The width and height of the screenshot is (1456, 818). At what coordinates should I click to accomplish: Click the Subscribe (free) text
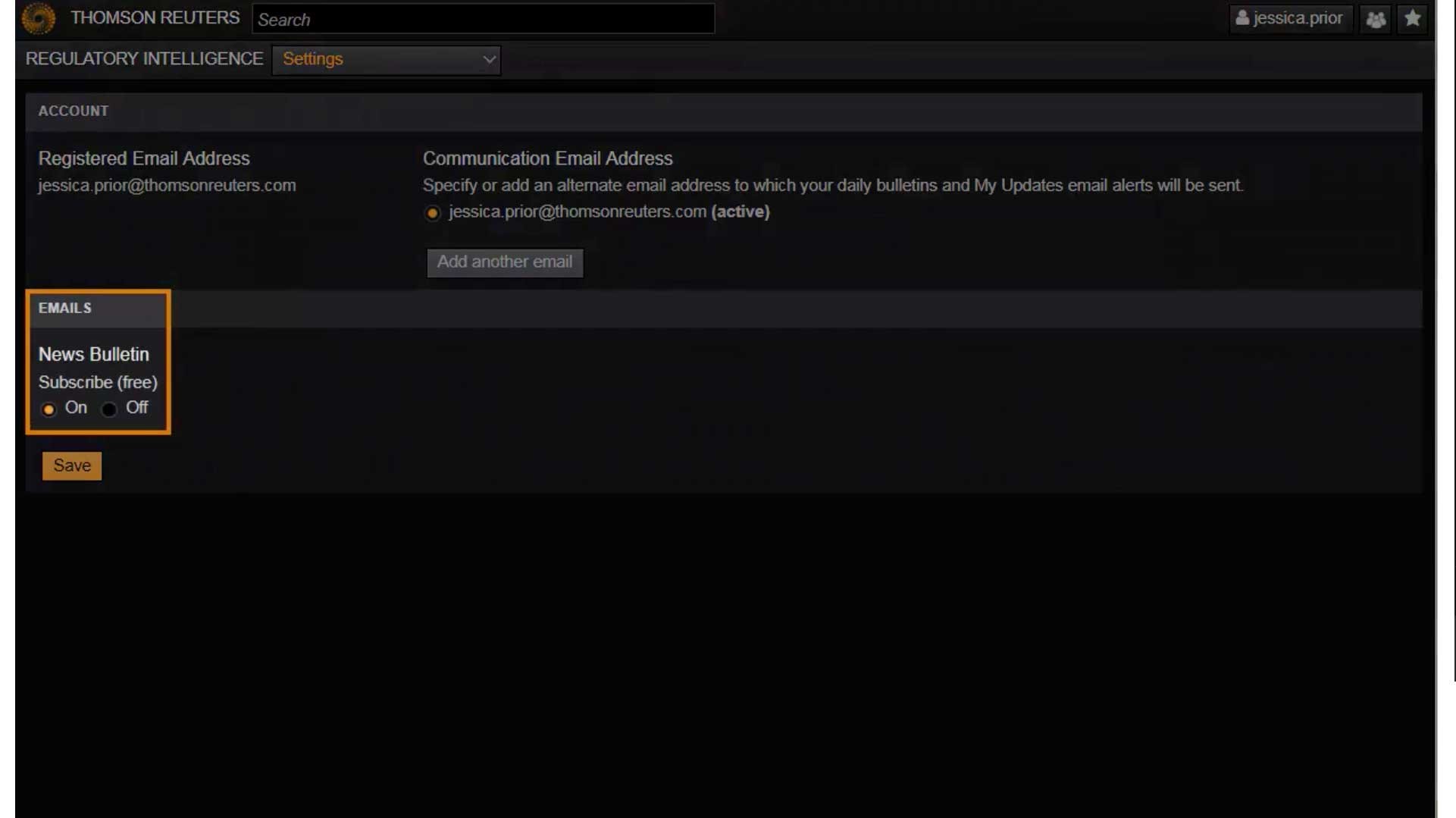pos(98,382)
